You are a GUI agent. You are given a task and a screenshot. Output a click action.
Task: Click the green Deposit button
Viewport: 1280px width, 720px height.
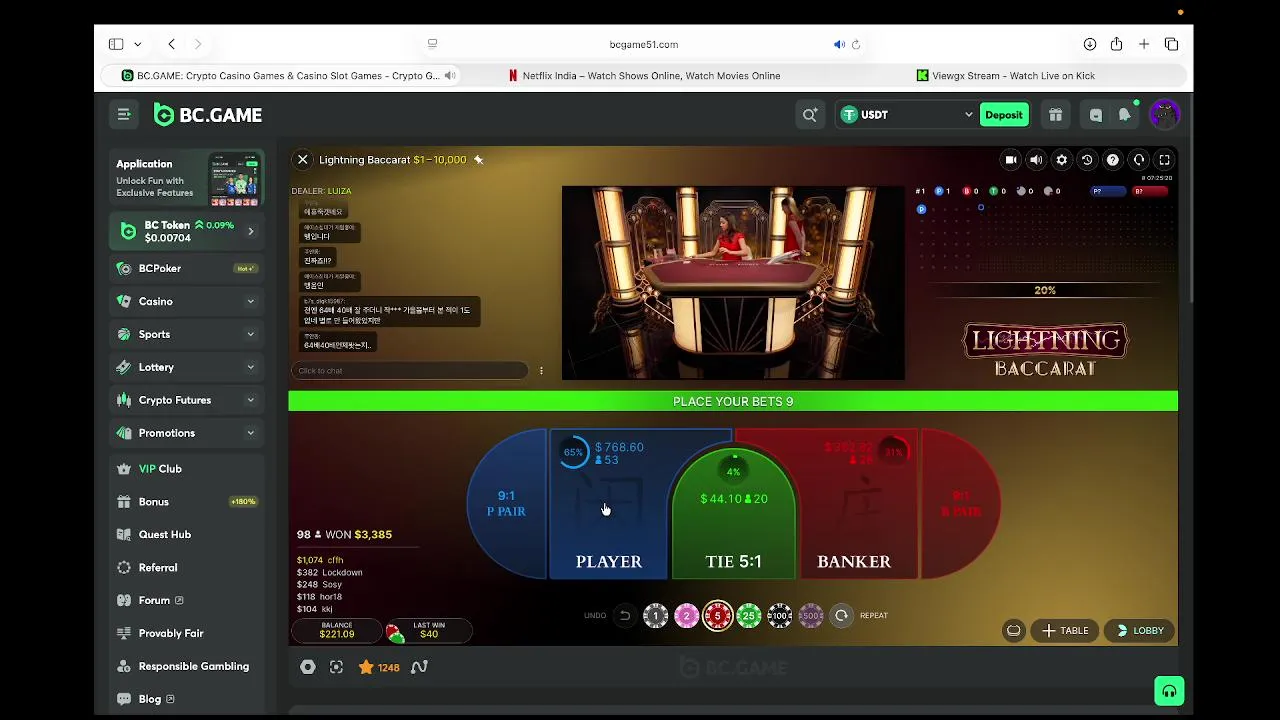[x=1003, y=115]
